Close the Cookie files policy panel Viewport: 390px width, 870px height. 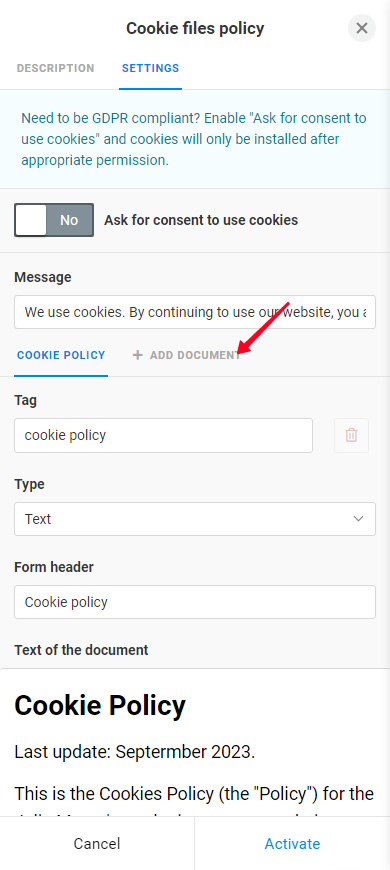(362, 28)
